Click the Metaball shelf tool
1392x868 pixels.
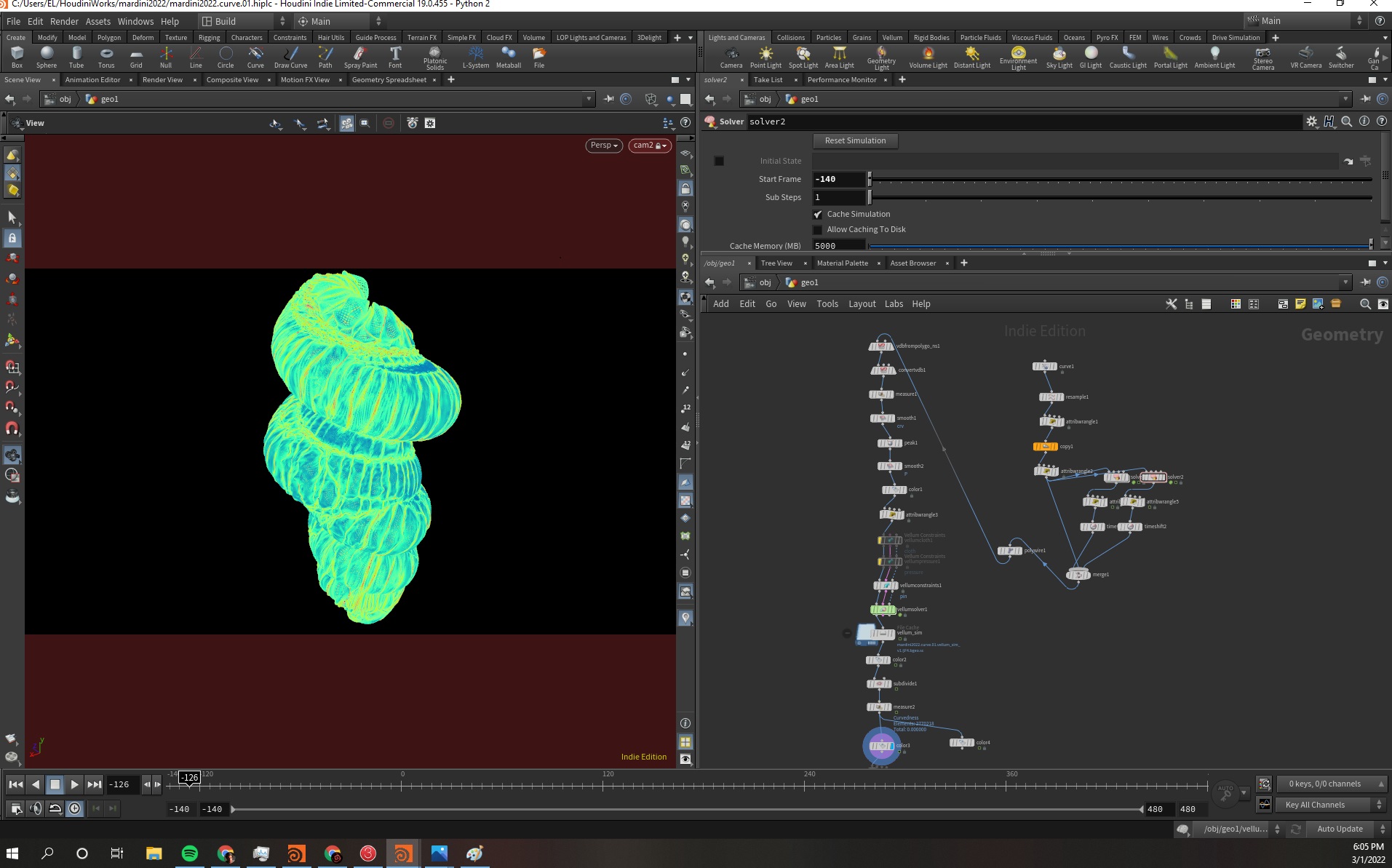coord(509,57)
